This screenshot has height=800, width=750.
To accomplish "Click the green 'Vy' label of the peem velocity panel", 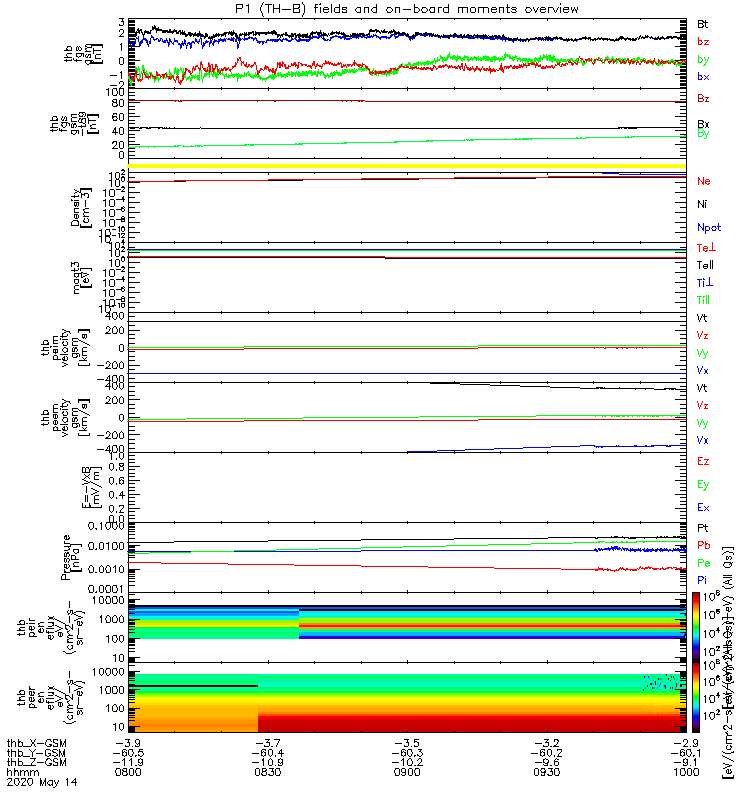I will point(703,423).
